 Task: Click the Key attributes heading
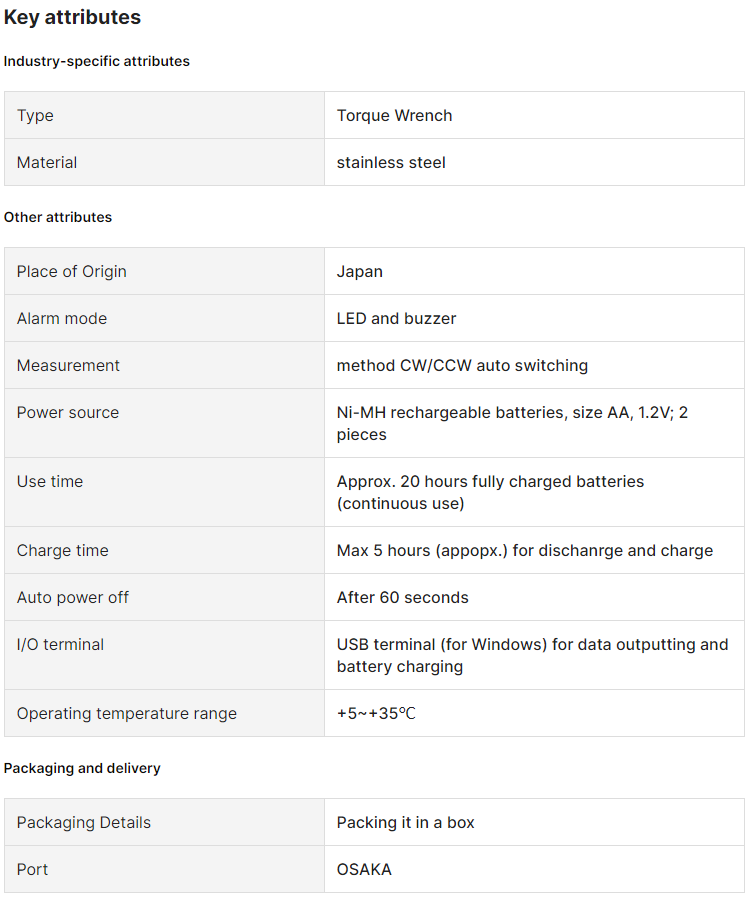72,17
